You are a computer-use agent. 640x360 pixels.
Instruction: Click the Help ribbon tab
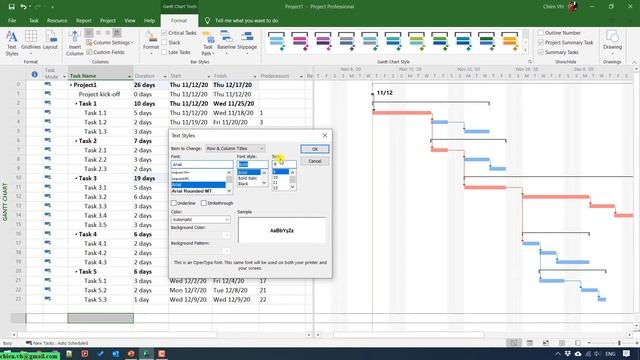(x=149, y=20)
